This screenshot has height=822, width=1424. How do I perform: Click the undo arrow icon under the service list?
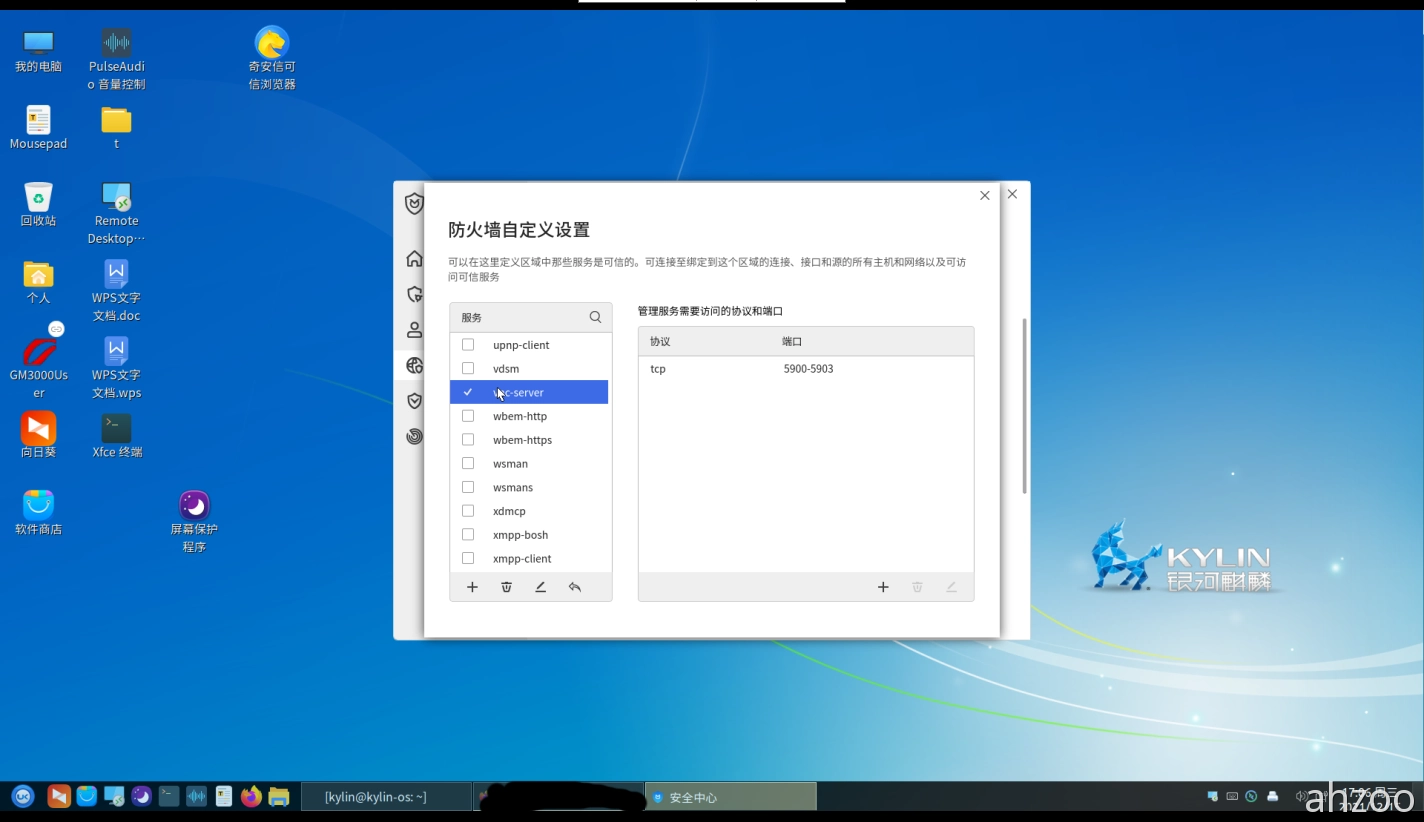coord(575,587)
